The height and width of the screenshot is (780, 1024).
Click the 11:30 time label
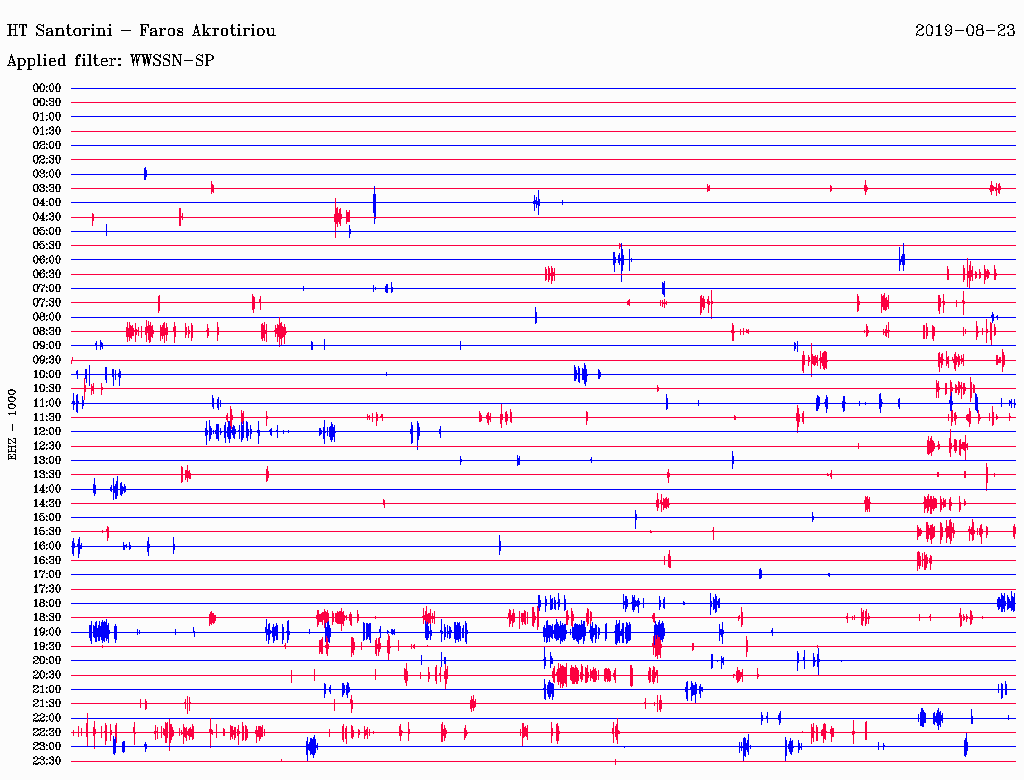coord(47,417)
